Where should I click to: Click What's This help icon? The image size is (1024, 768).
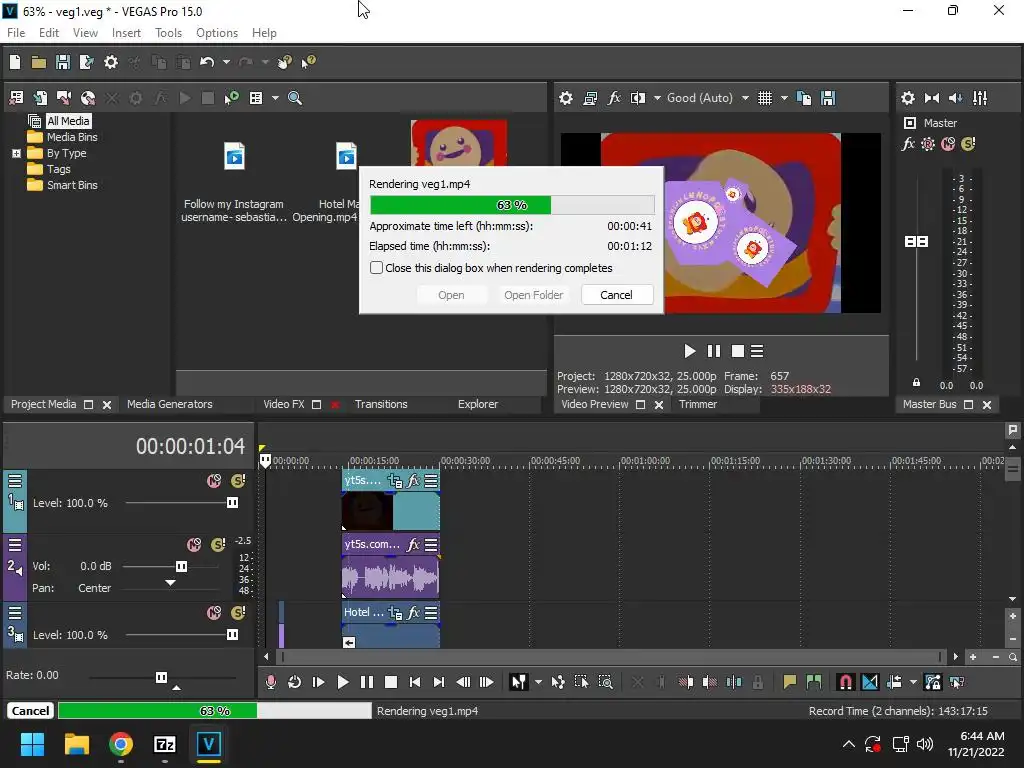tap(308, 62)
